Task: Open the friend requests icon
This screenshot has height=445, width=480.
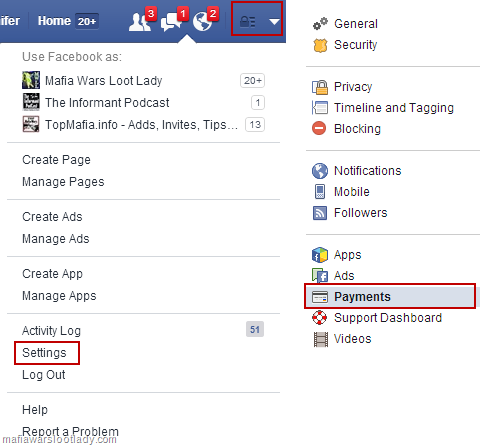Action: point(142,21)
